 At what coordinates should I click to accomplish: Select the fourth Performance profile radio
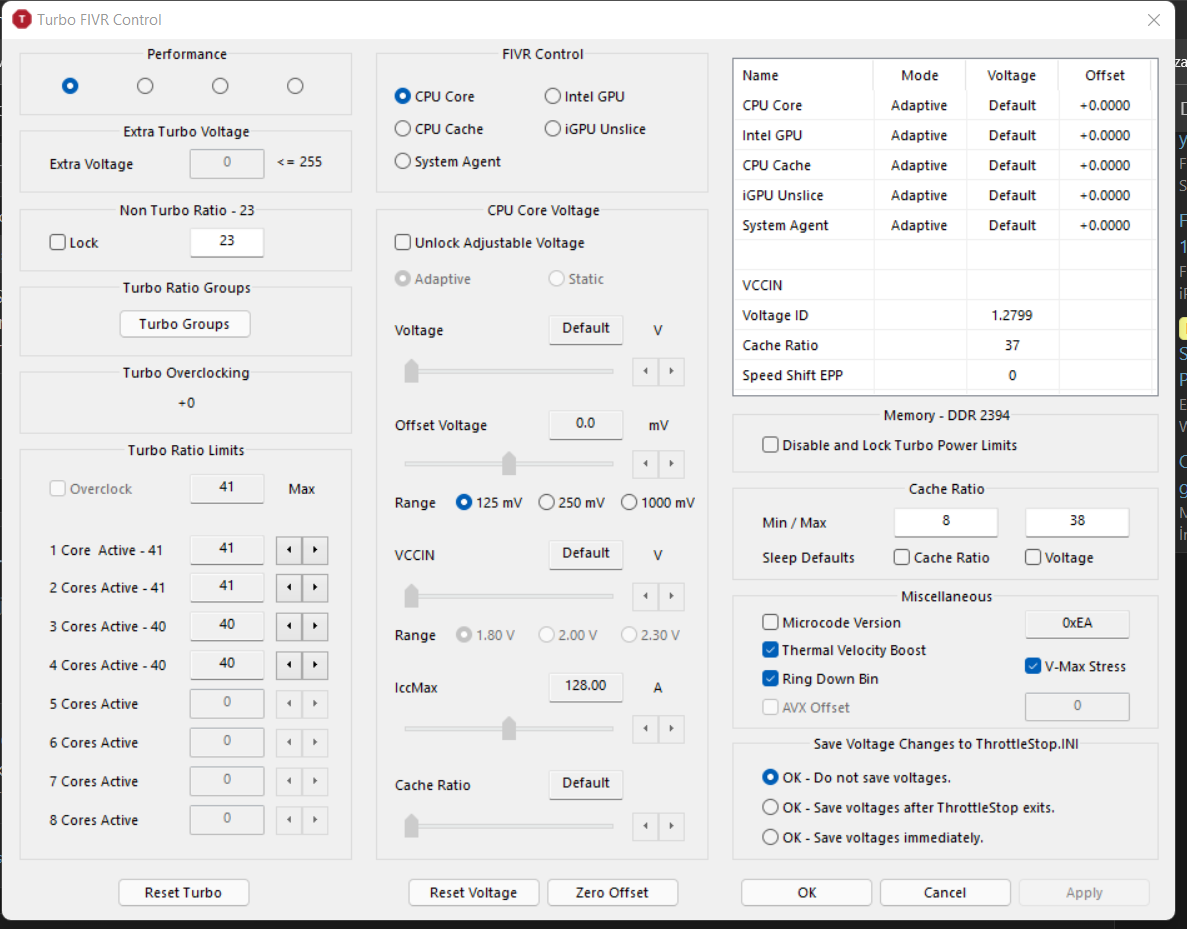point(295,86)
